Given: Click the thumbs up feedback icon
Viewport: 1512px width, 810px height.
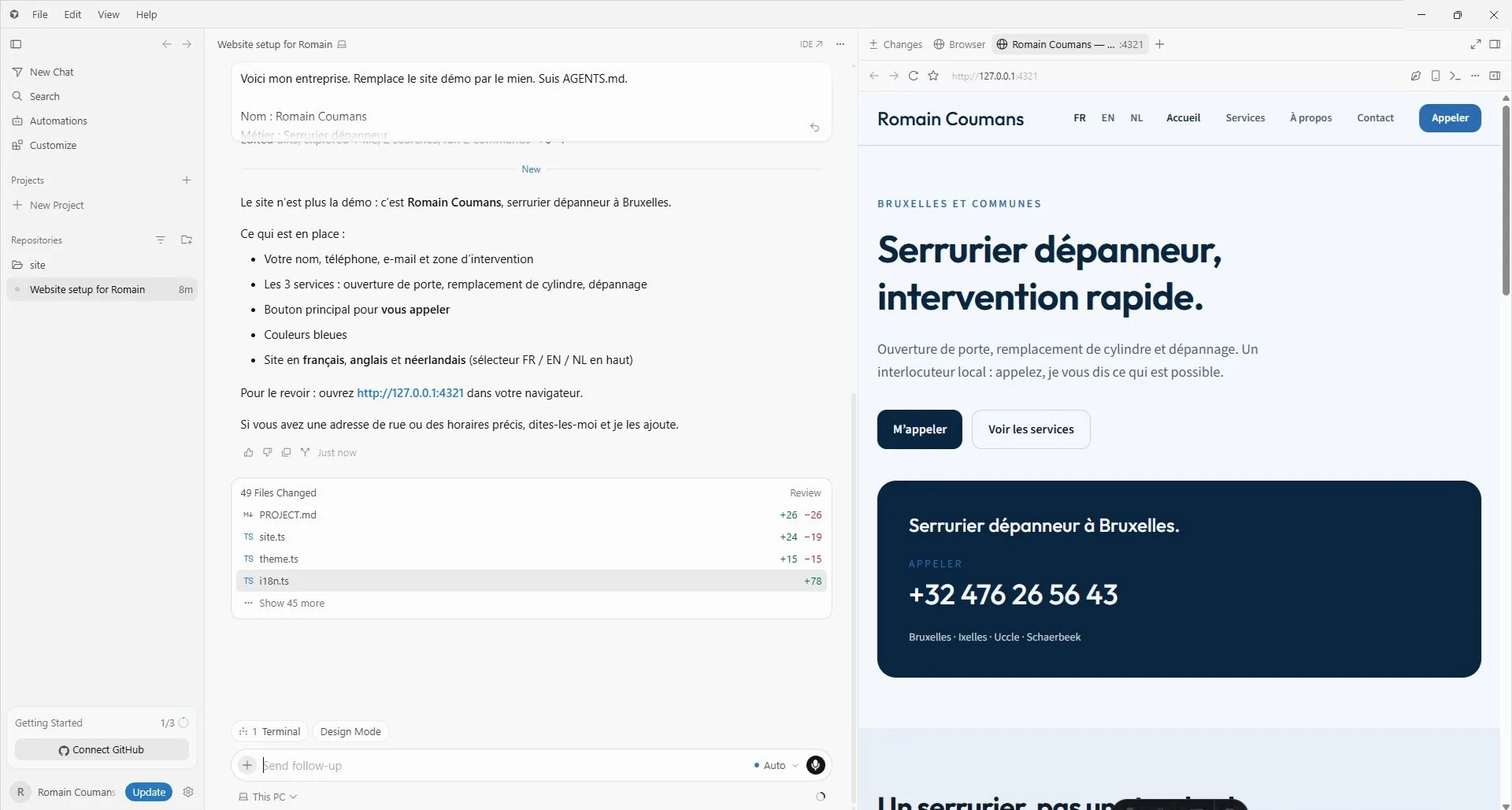Looking at the screenshot, I should tap(248, 452).
